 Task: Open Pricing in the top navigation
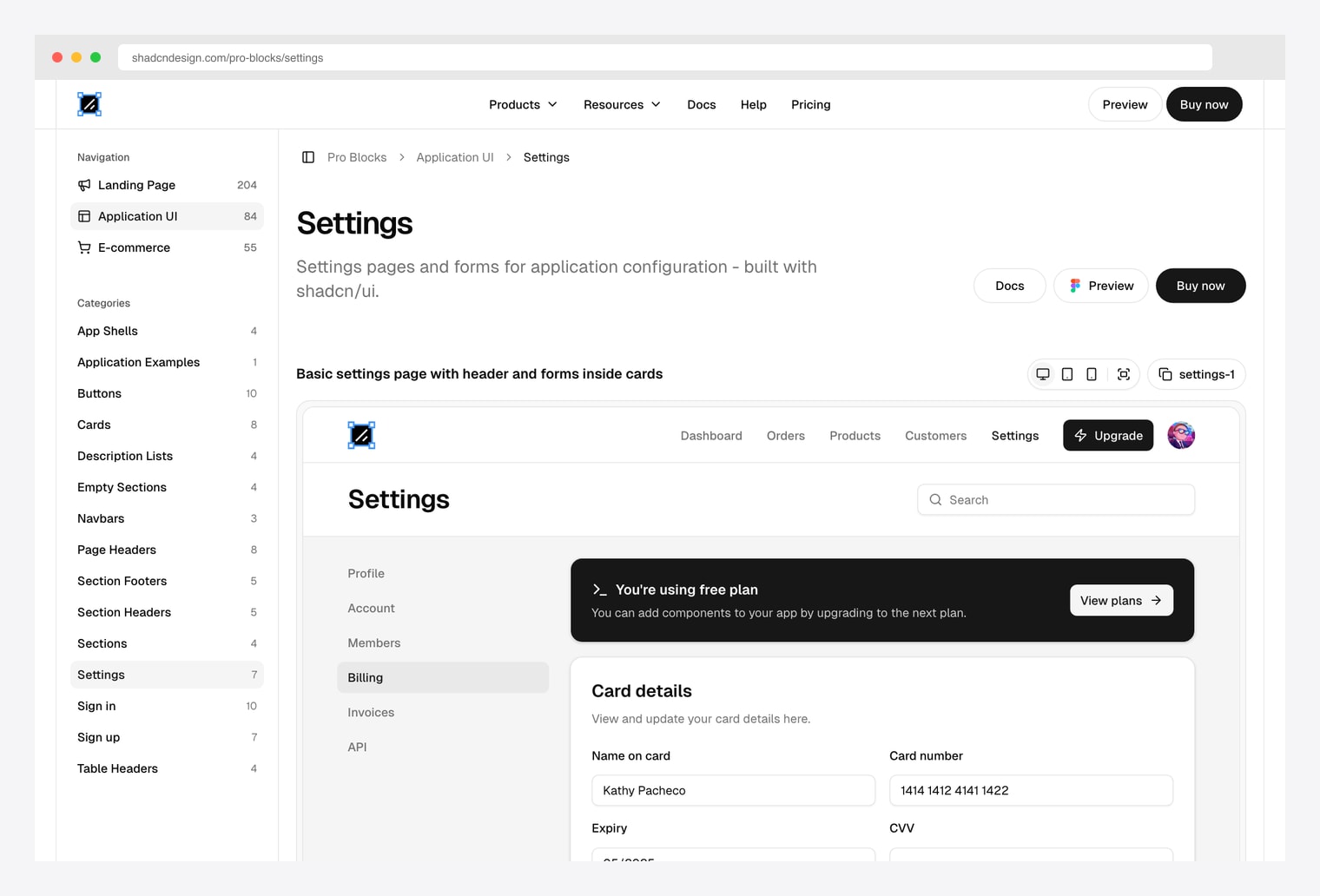811,104
